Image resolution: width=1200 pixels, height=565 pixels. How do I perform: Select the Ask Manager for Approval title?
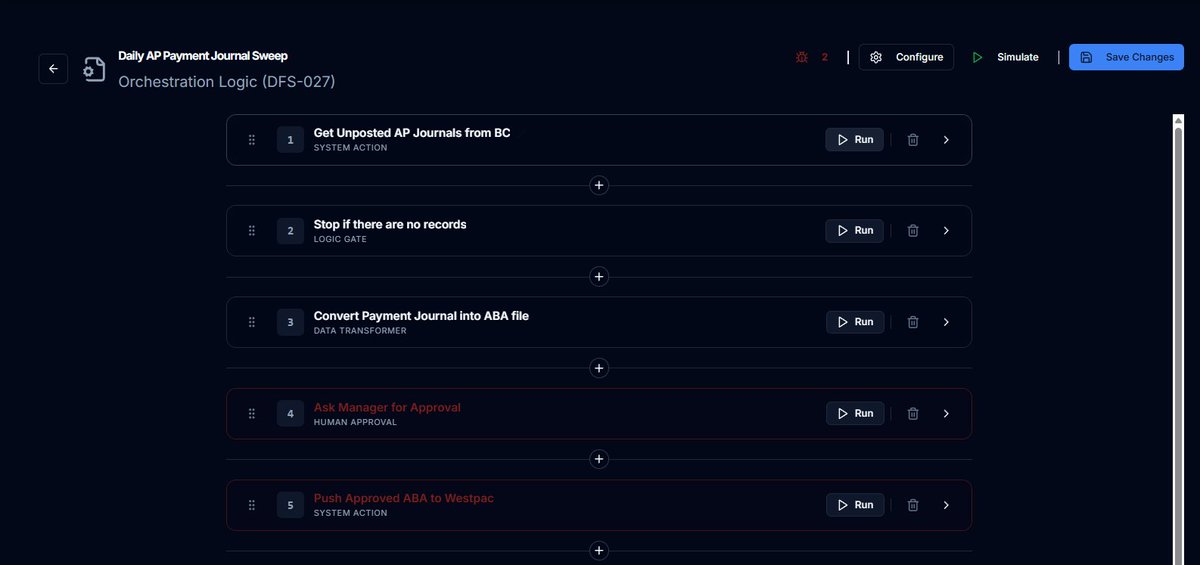(387, 407)
